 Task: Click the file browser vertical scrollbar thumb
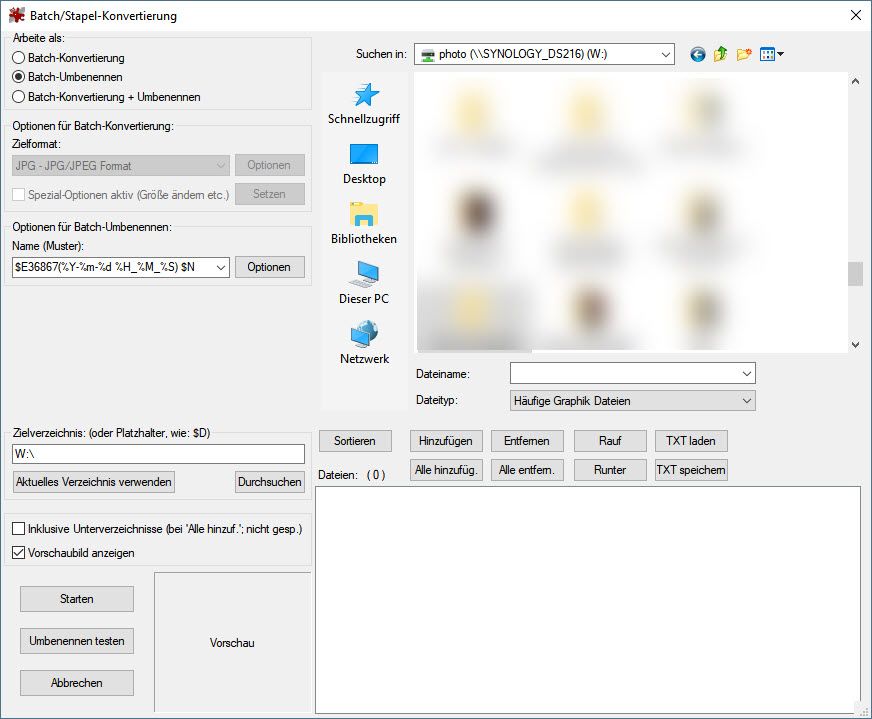[855, 274]
